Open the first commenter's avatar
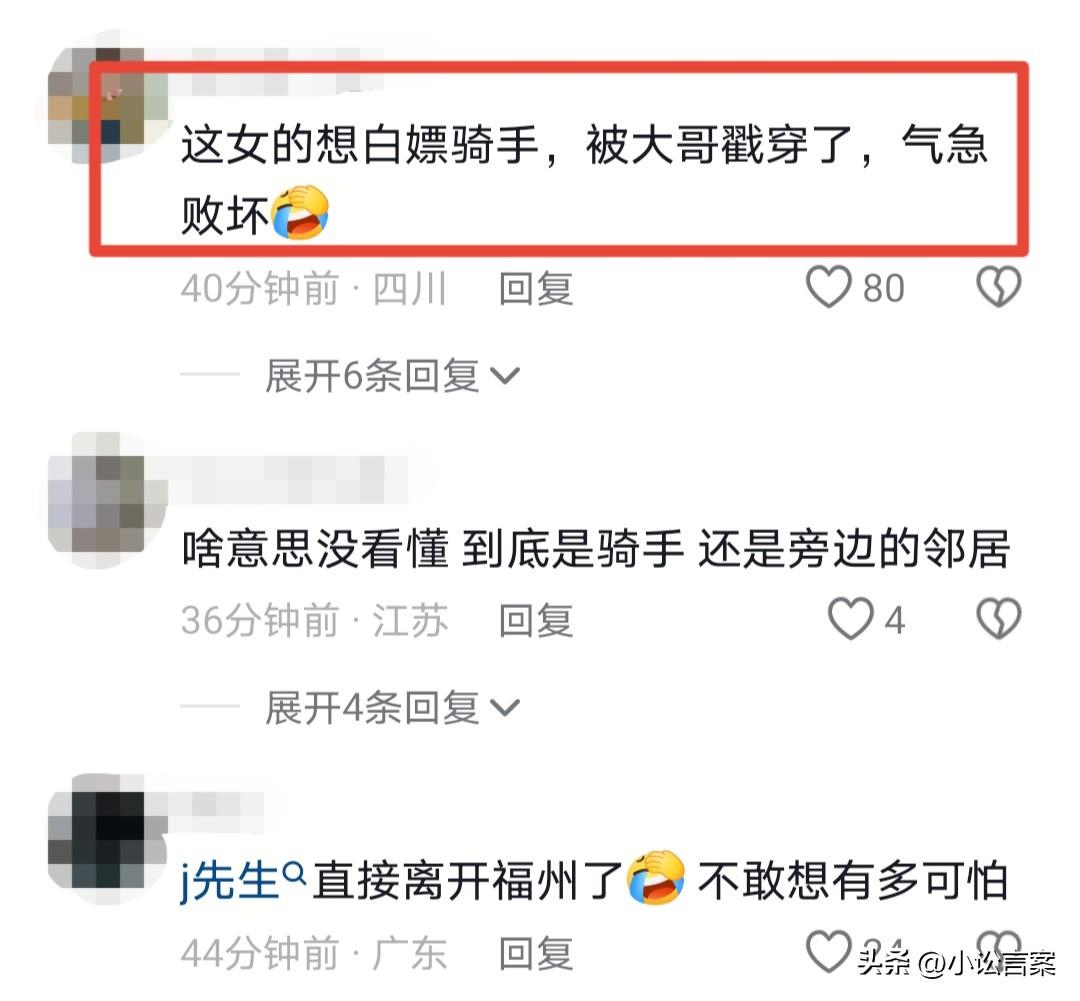 pos(107,96)
